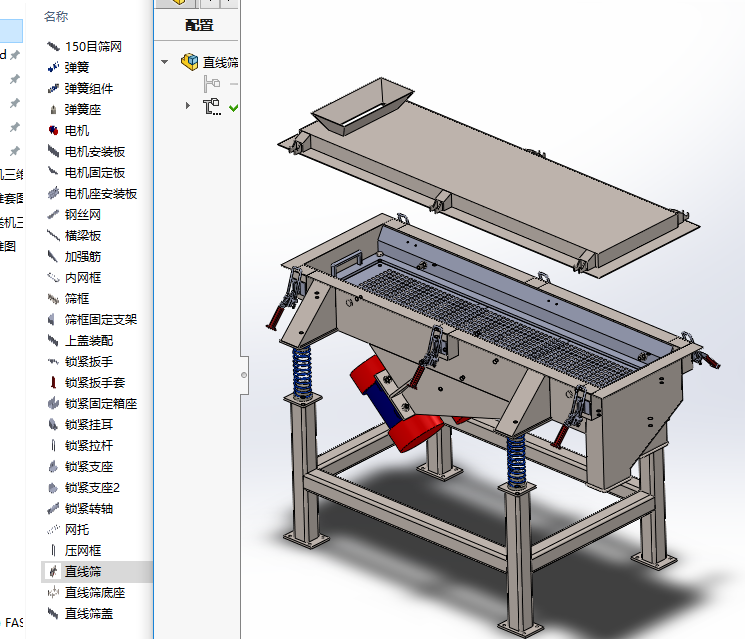Screen dimensions: 745x639
Task: Click the 上盖装配 assembly icon
Action: 53,341
